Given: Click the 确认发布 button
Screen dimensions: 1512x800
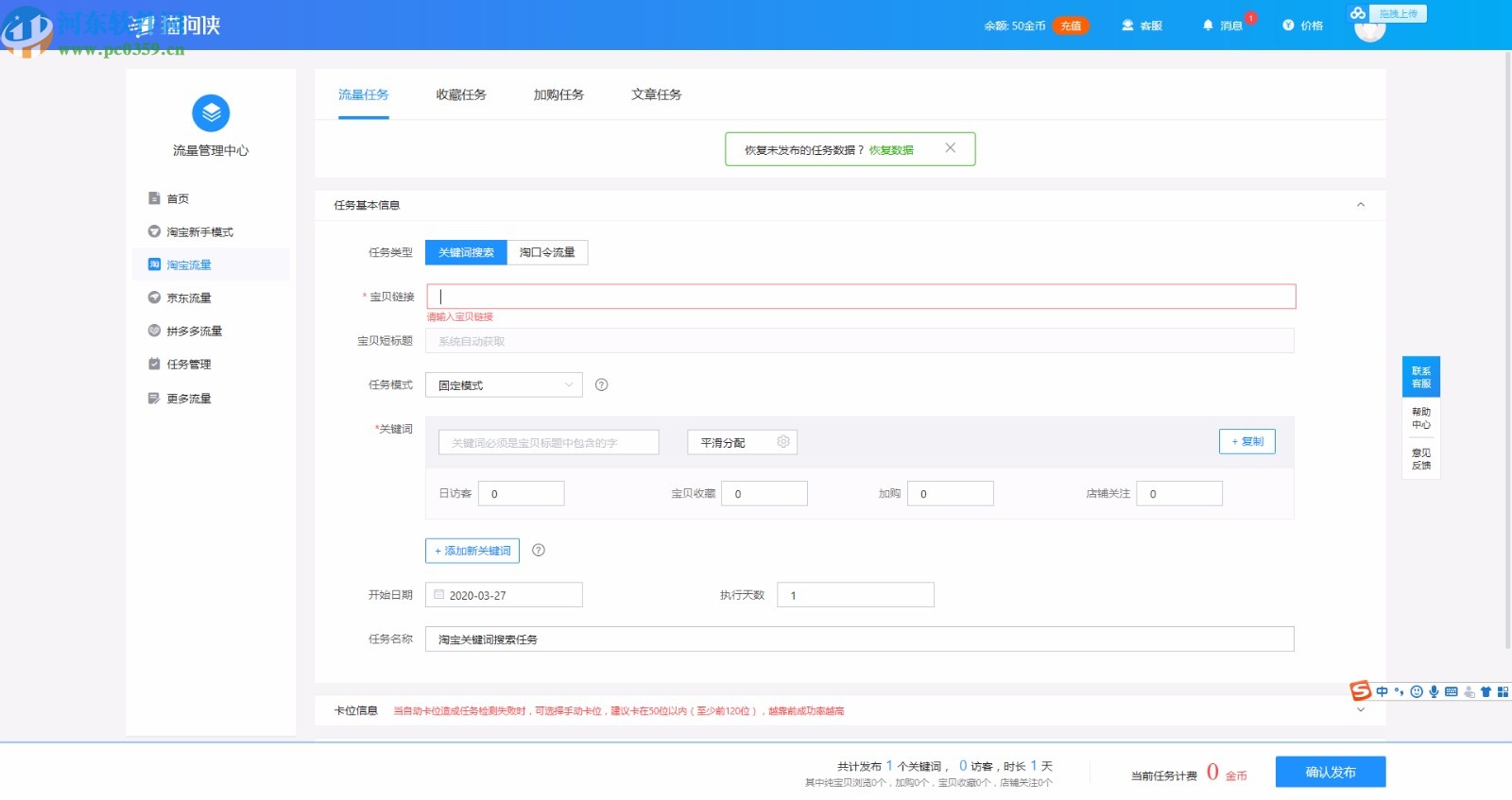Looking at the screenshot, I should (1331, 772).
